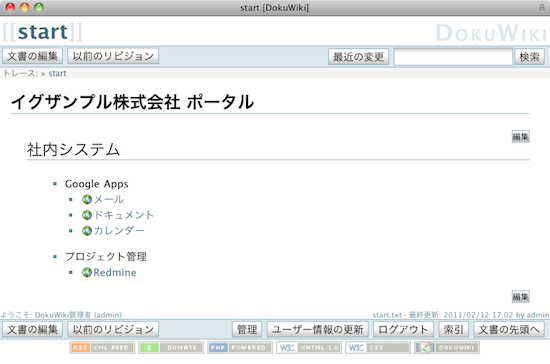Click the start.txt last-updated info text
This screenshot has height=364, width=550.
(x=461, y=315)
